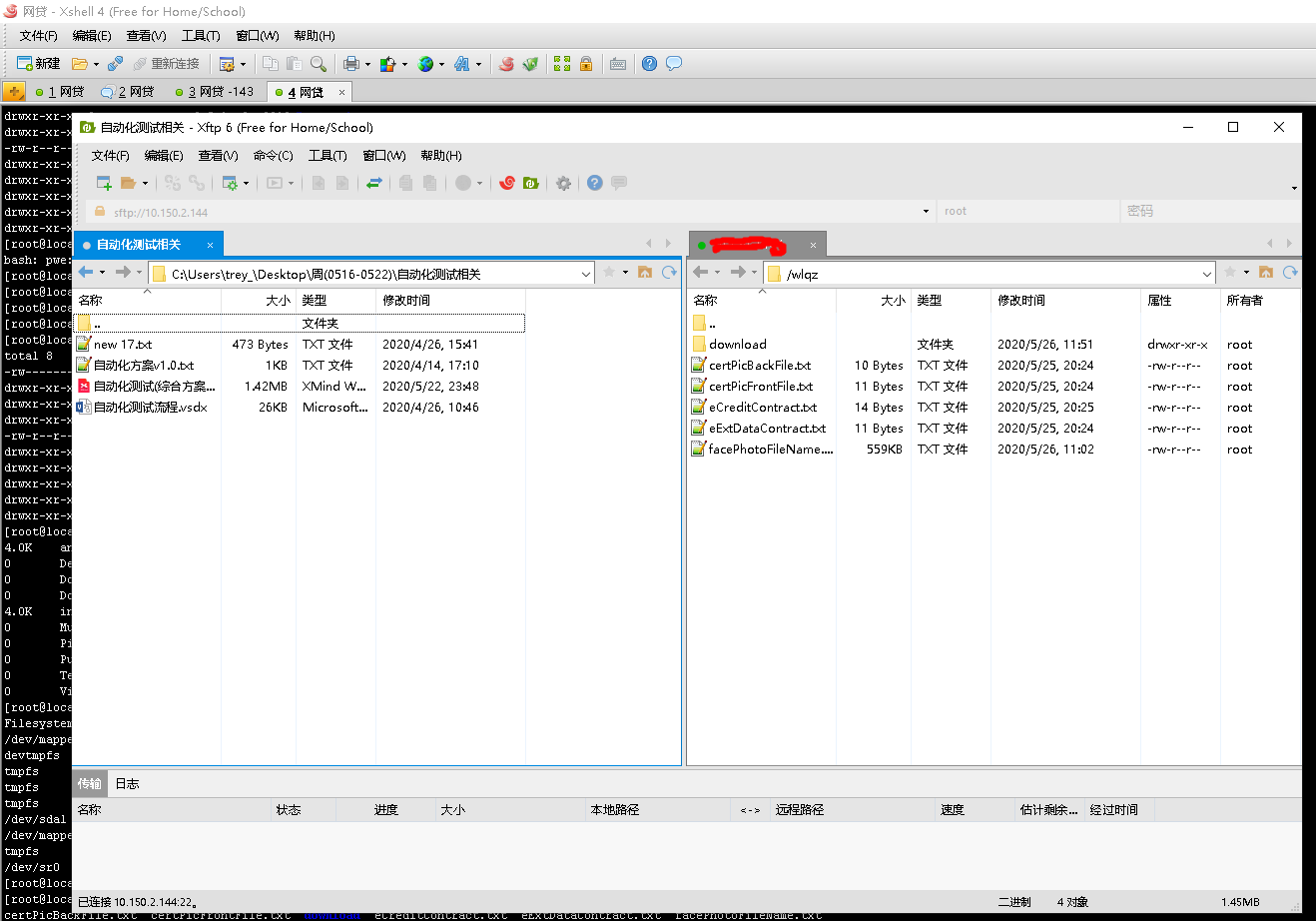Screen dimensions: 1316x921
Task: Click Xftp session properties gear-window icon
Action: [230, 183]
